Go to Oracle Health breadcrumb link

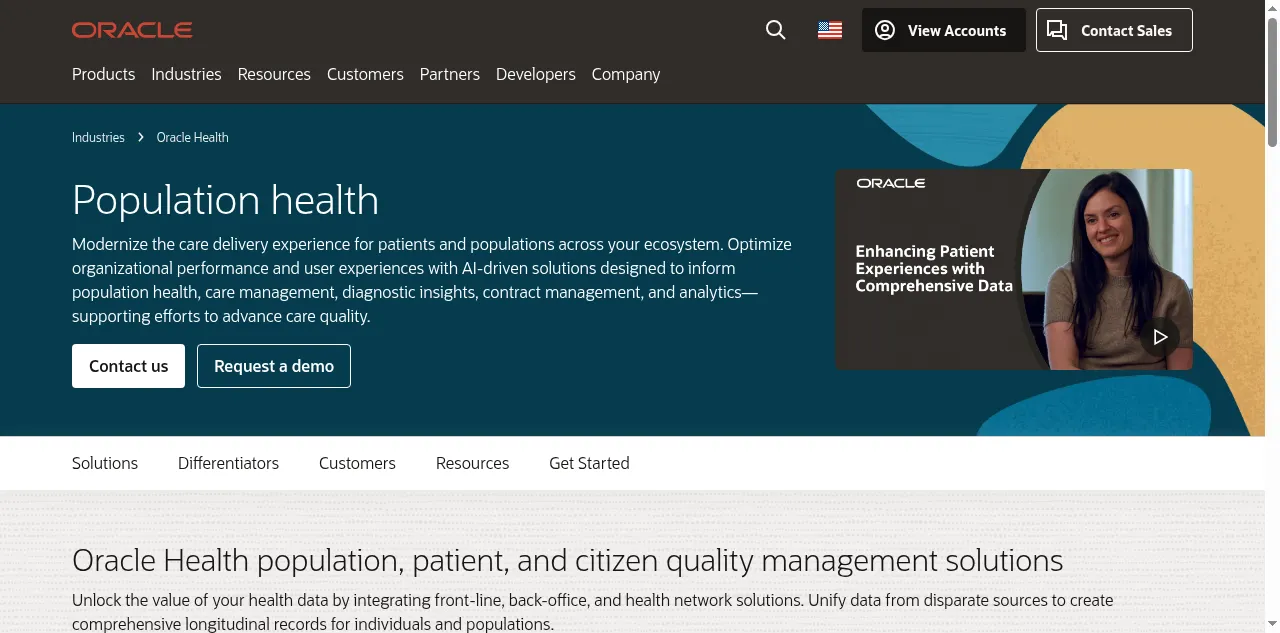point(193,137)
